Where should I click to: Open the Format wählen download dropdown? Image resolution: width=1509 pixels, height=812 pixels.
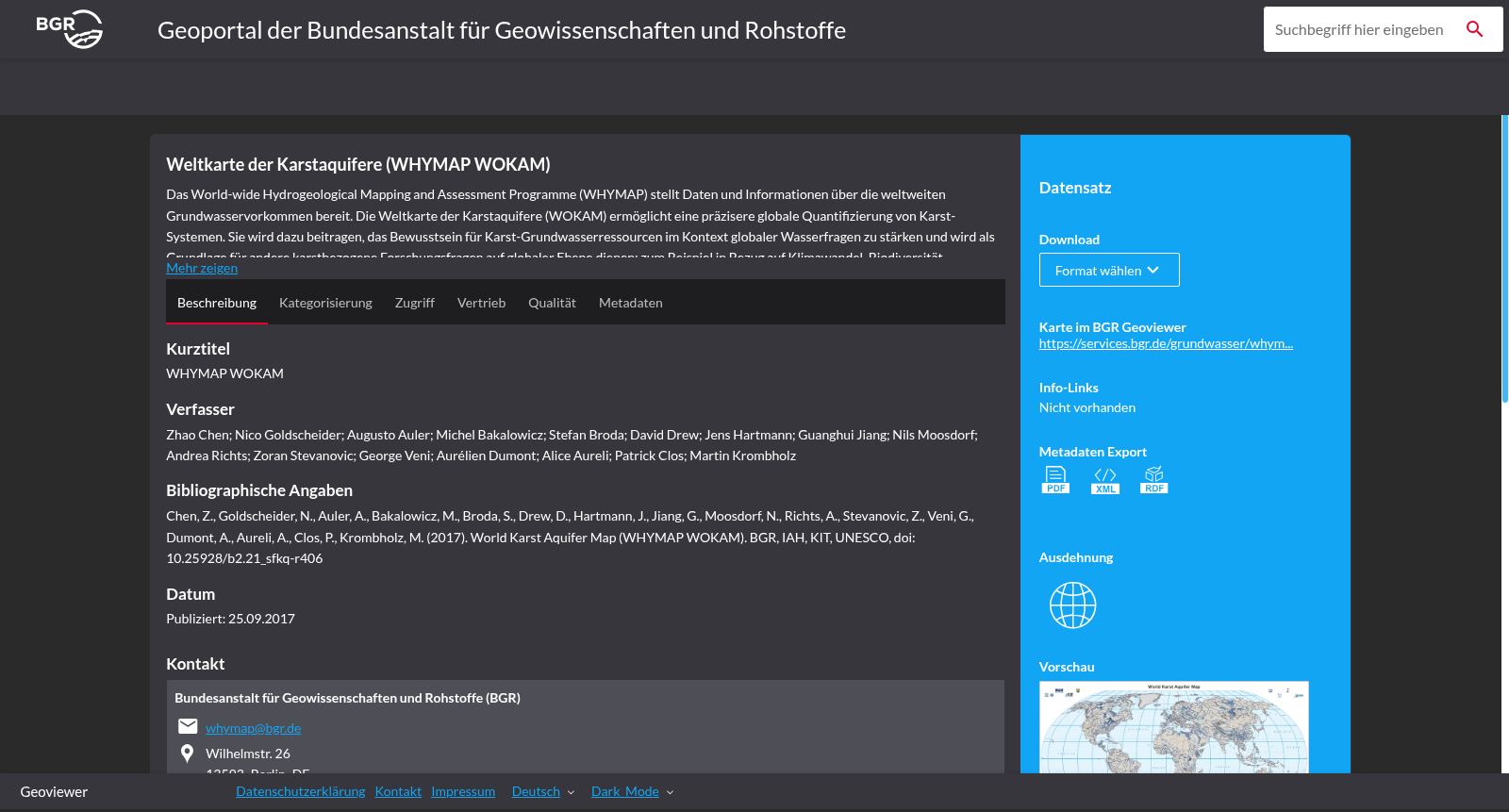(x=1109, y=270)
